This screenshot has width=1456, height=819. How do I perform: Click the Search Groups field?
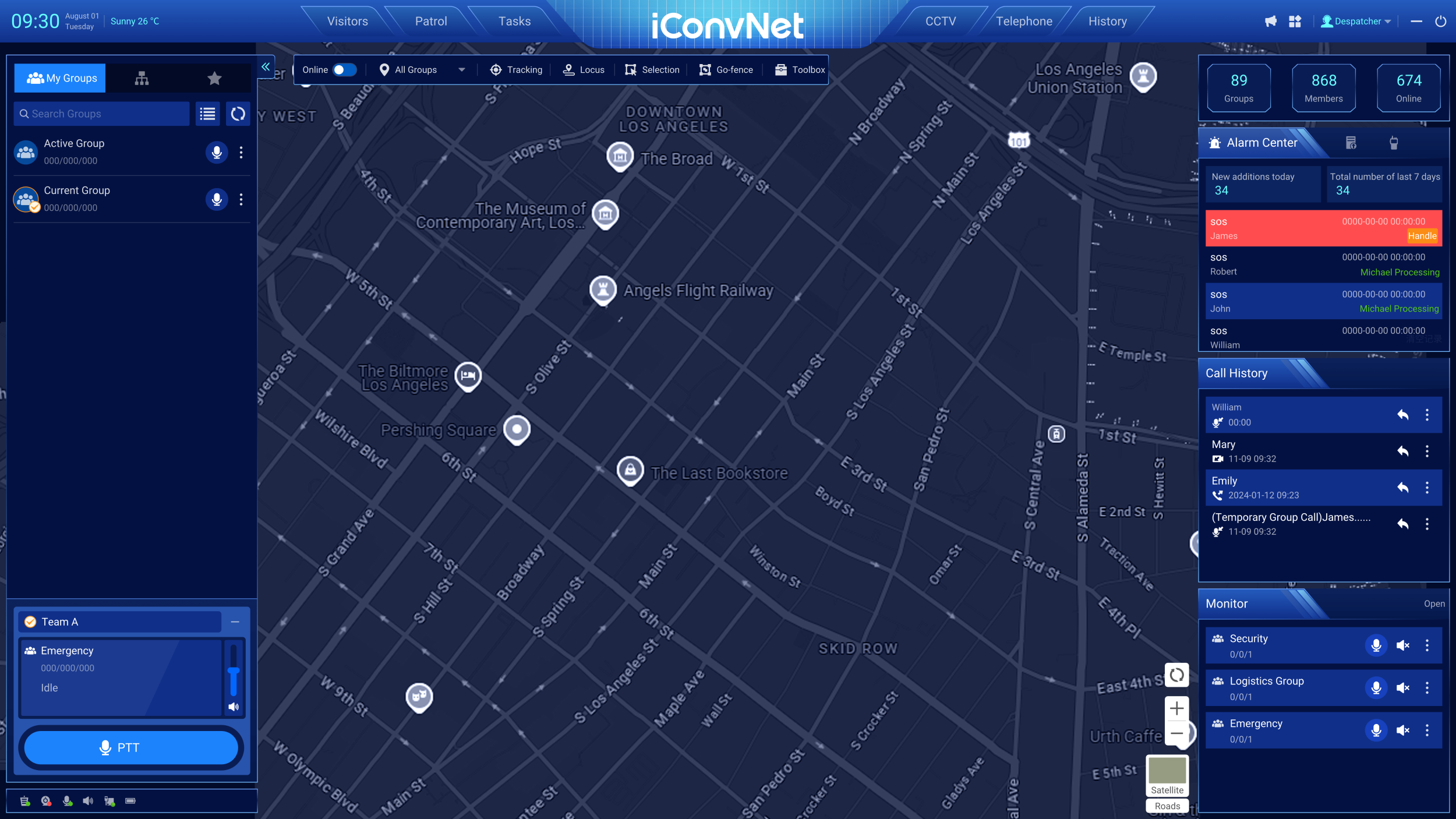coord(101,114)
